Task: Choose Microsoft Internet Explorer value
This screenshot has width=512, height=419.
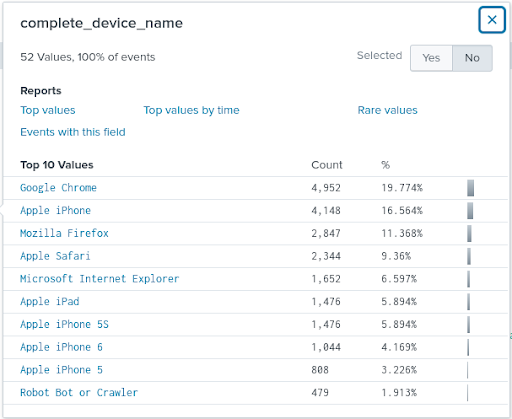Action: point(99,279)
